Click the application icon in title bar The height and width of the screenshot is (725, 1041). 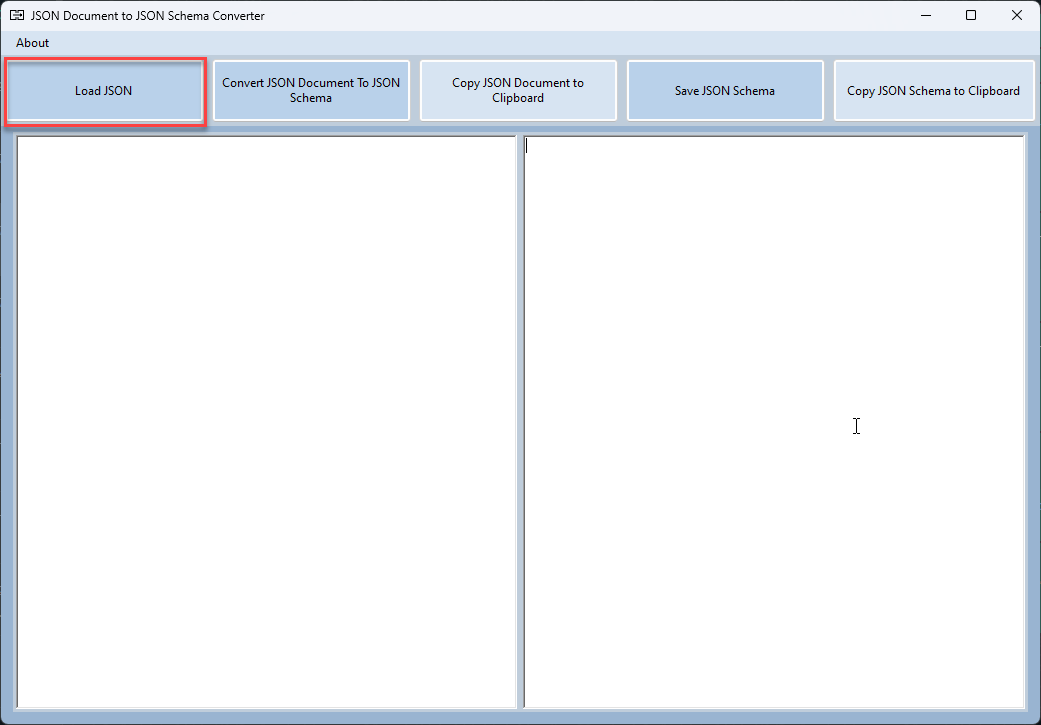[x=17, y=16]
